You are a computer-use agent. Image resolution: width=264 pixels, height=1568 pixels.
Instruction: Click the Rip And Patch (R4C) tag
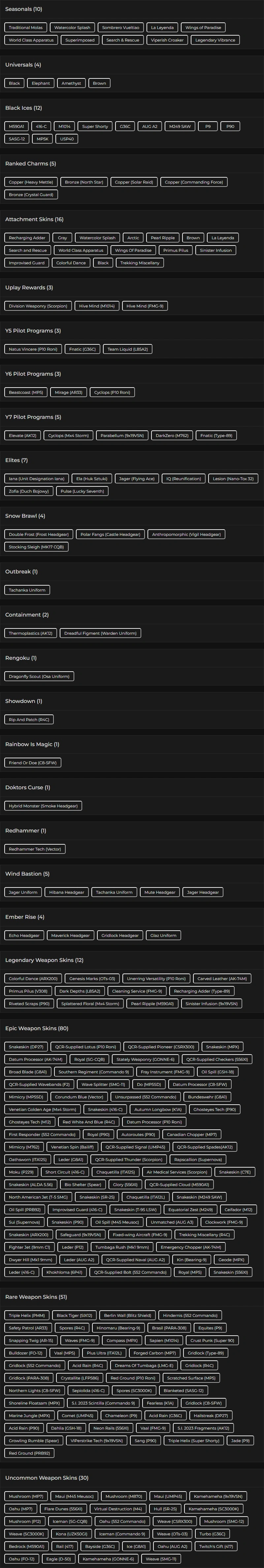pos(29,719)
